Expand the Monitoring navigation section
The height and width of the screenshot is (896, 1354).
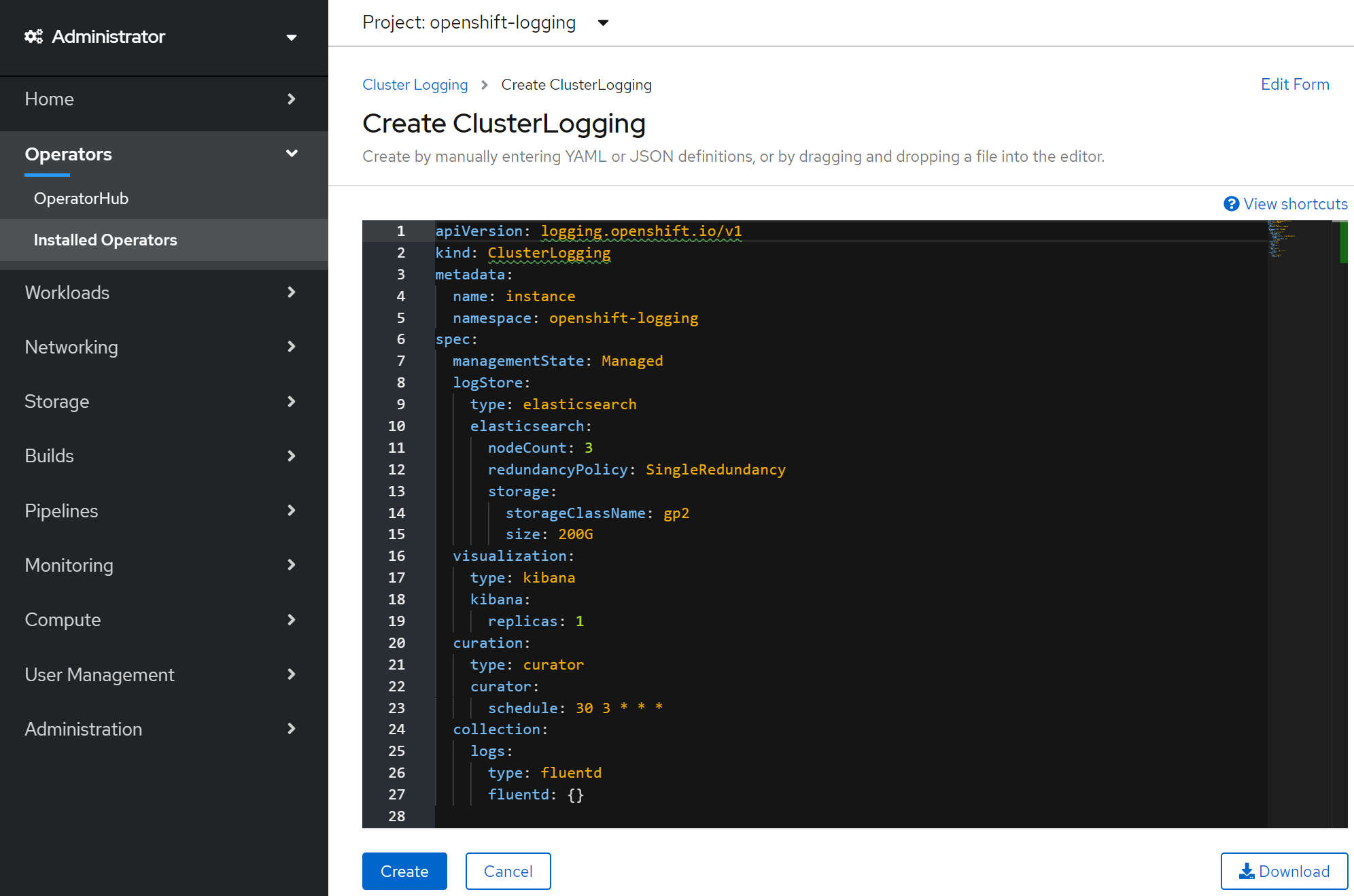292,565
